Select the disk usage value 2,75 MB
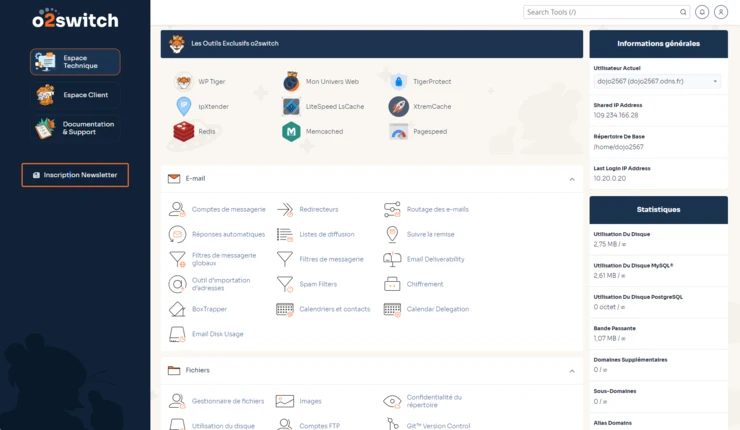The image size is (740, 430). click(x=605, y=244)
